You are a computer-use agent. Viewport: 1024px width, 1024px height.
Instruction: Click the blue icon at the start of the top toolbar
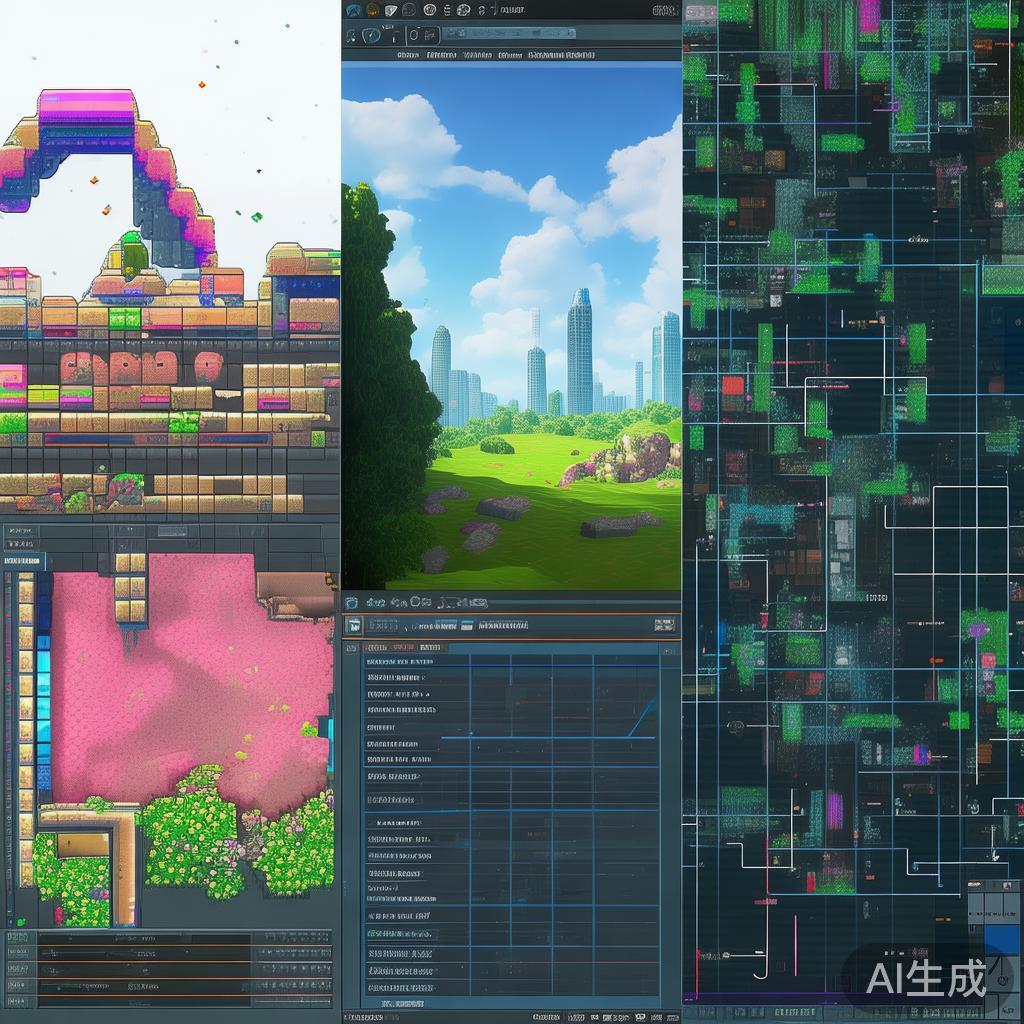pos(352,10)
